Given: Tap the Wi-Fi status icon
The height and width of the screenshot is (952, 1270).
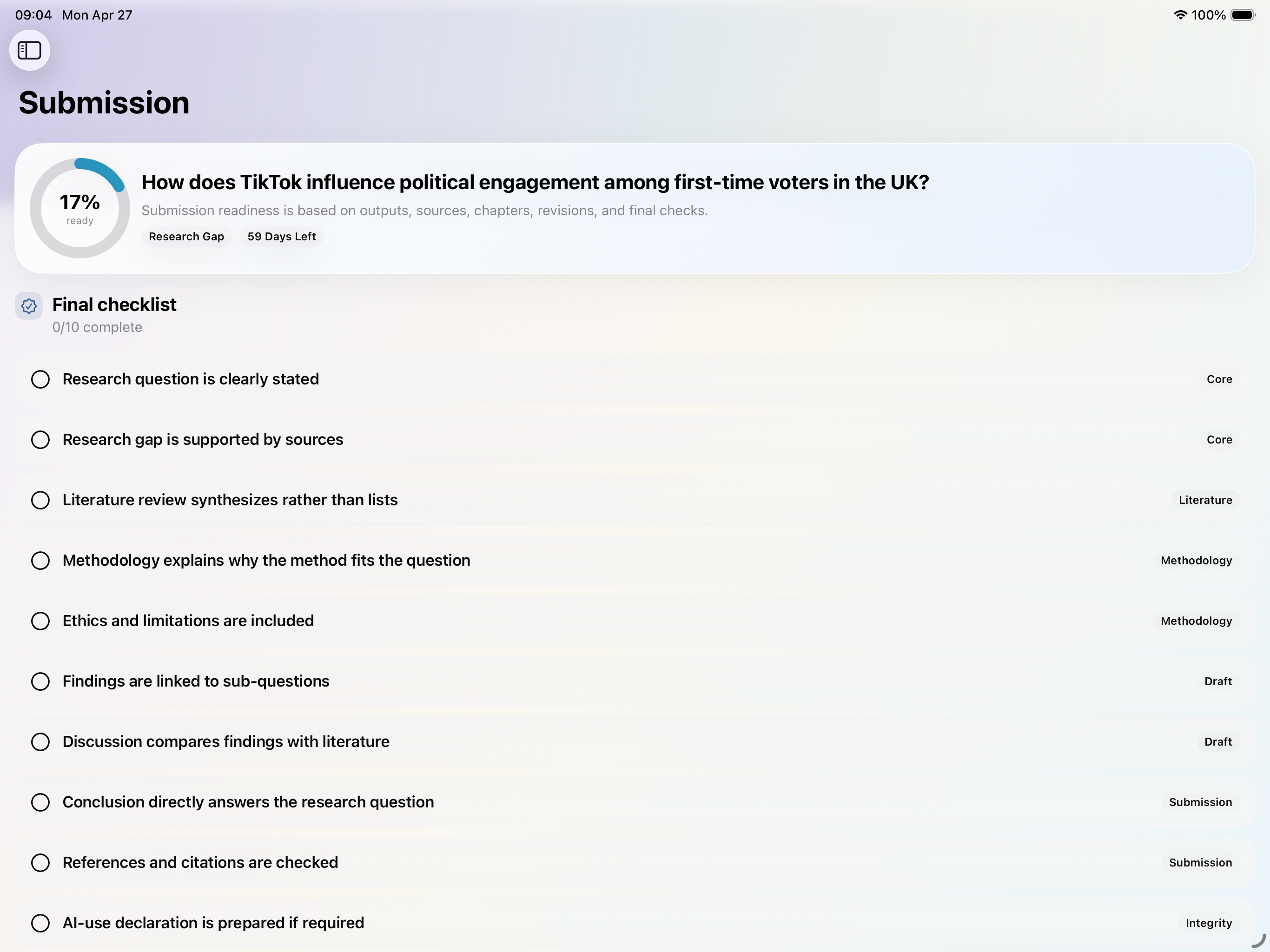Looking at the screenshot, I should click(x=1180, y=15).
